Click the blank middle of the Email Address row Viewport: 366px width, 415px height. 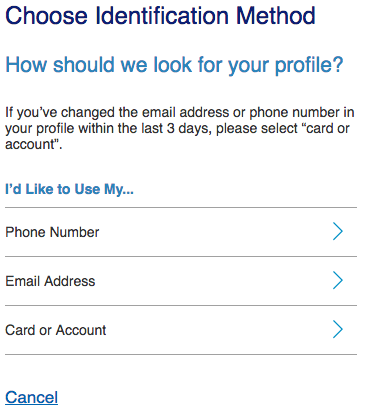click(x=213, y=281)
